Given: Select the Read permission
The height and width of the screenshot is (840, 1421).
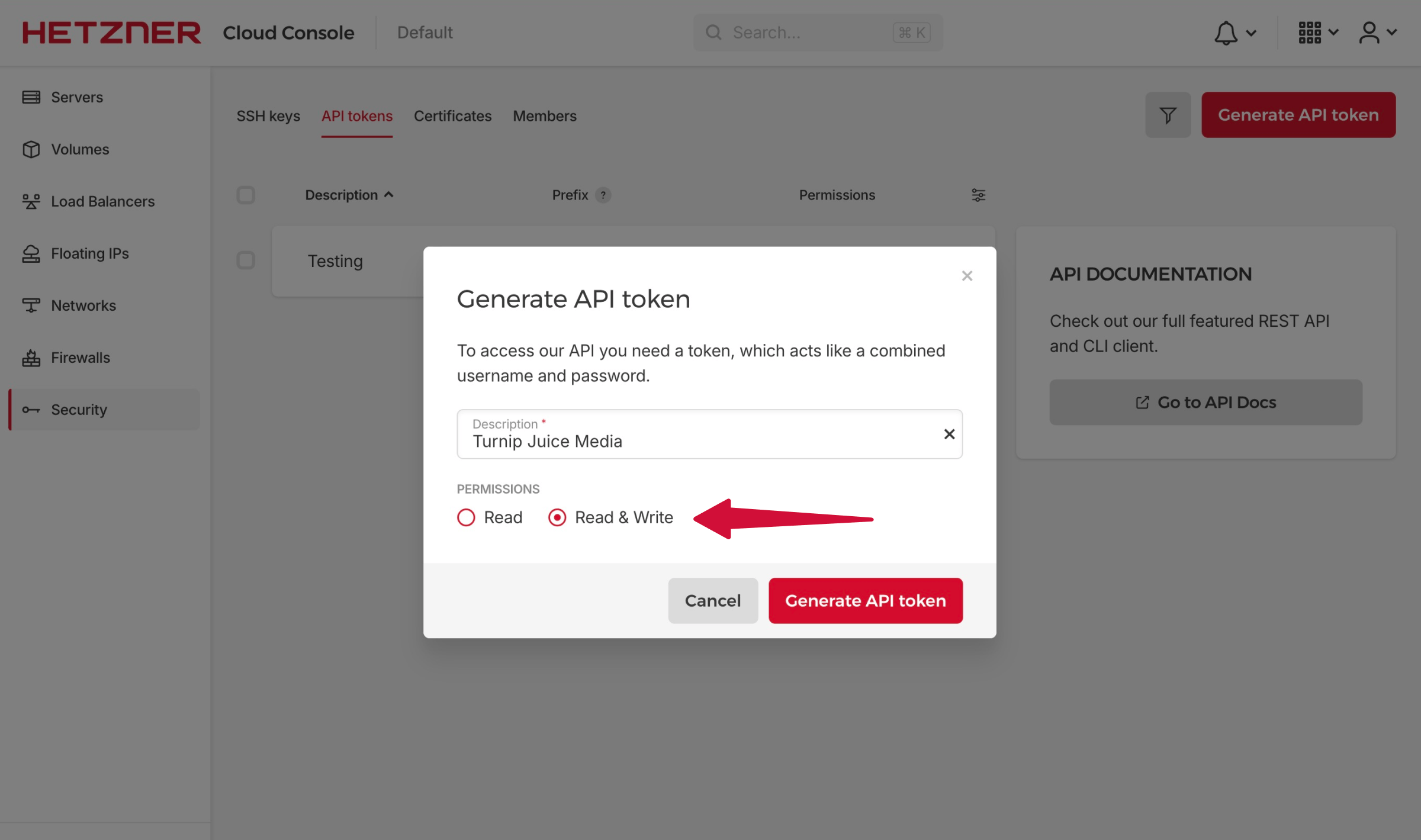Looking at the screenshot, I should point(466,517).
